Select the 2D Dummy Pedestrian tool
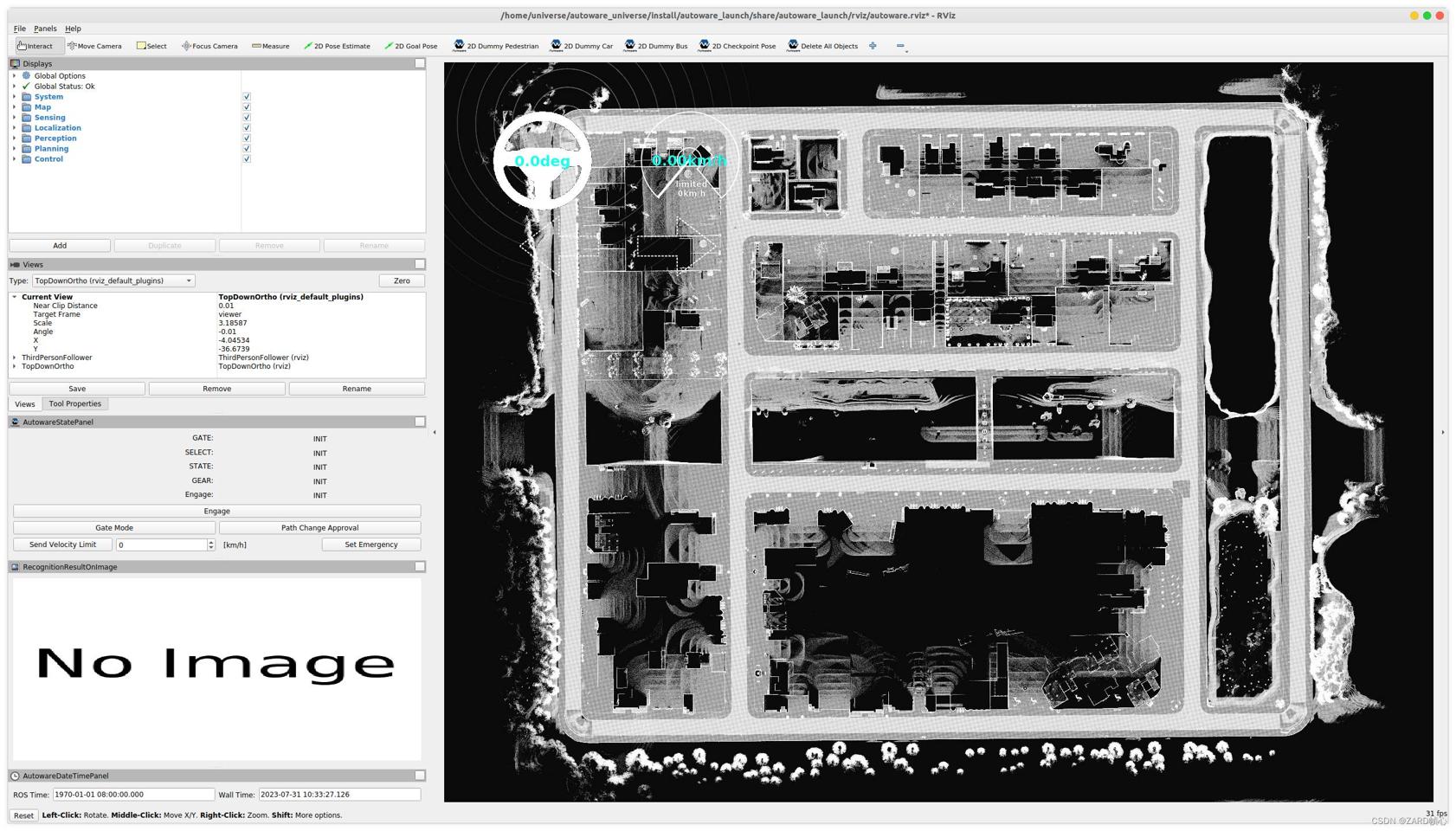Viewport: 1456px width, 831px height. coord(496,46)
